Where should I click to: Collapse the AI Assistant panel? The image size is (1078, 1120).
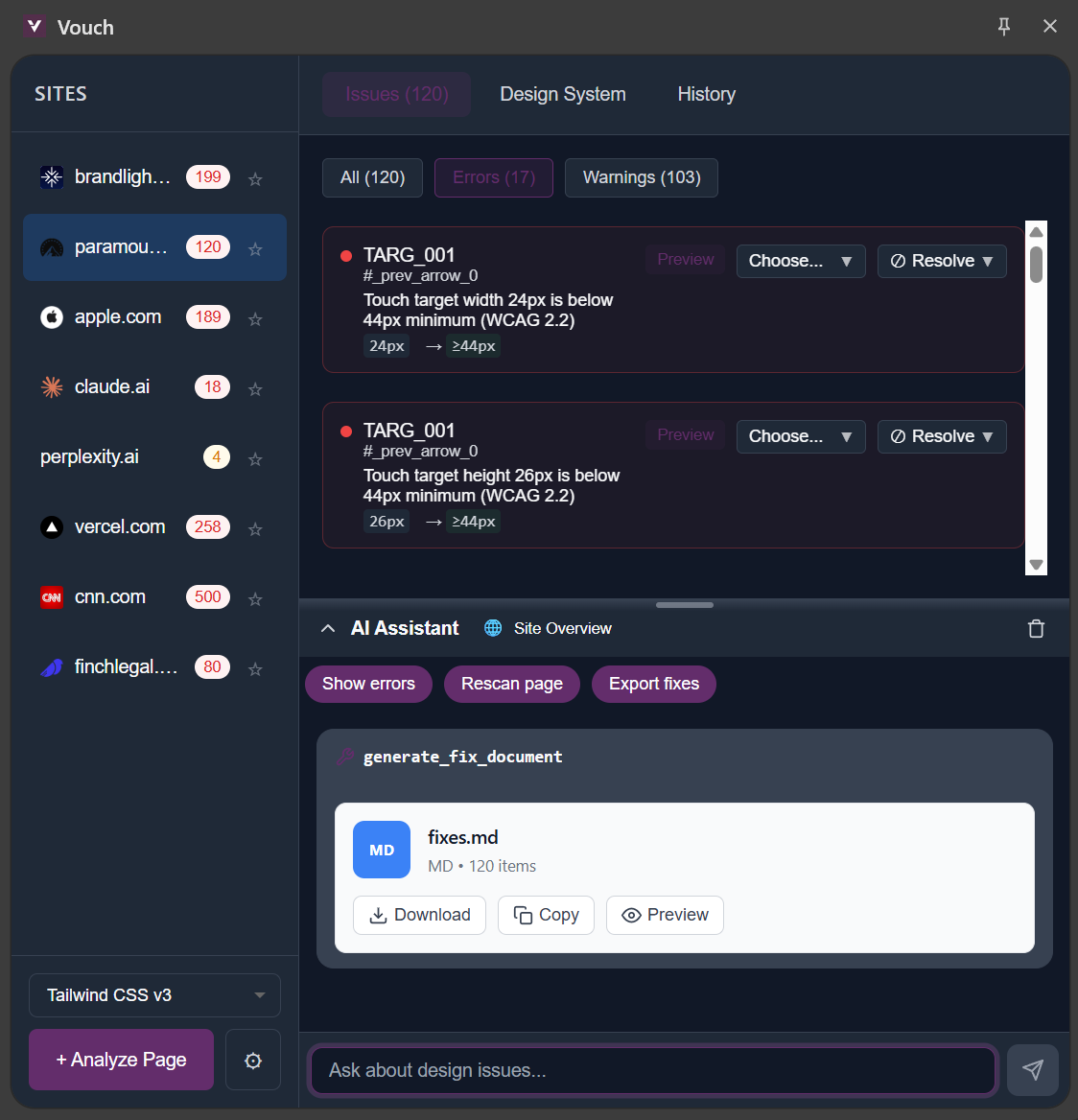coord(329,628)
